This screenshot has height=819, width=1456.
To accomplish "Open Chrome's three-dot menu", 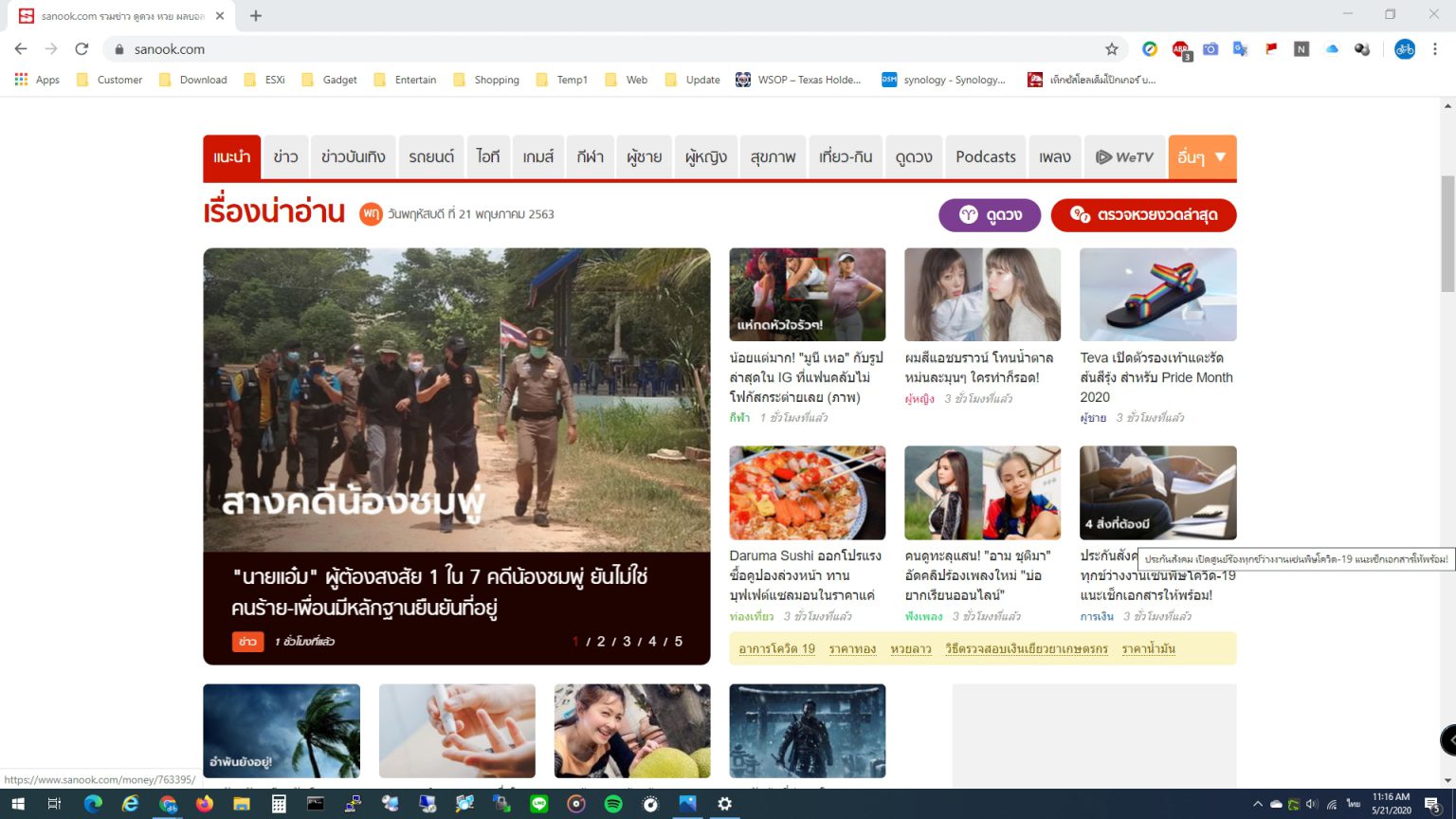I will point(1434,48).
